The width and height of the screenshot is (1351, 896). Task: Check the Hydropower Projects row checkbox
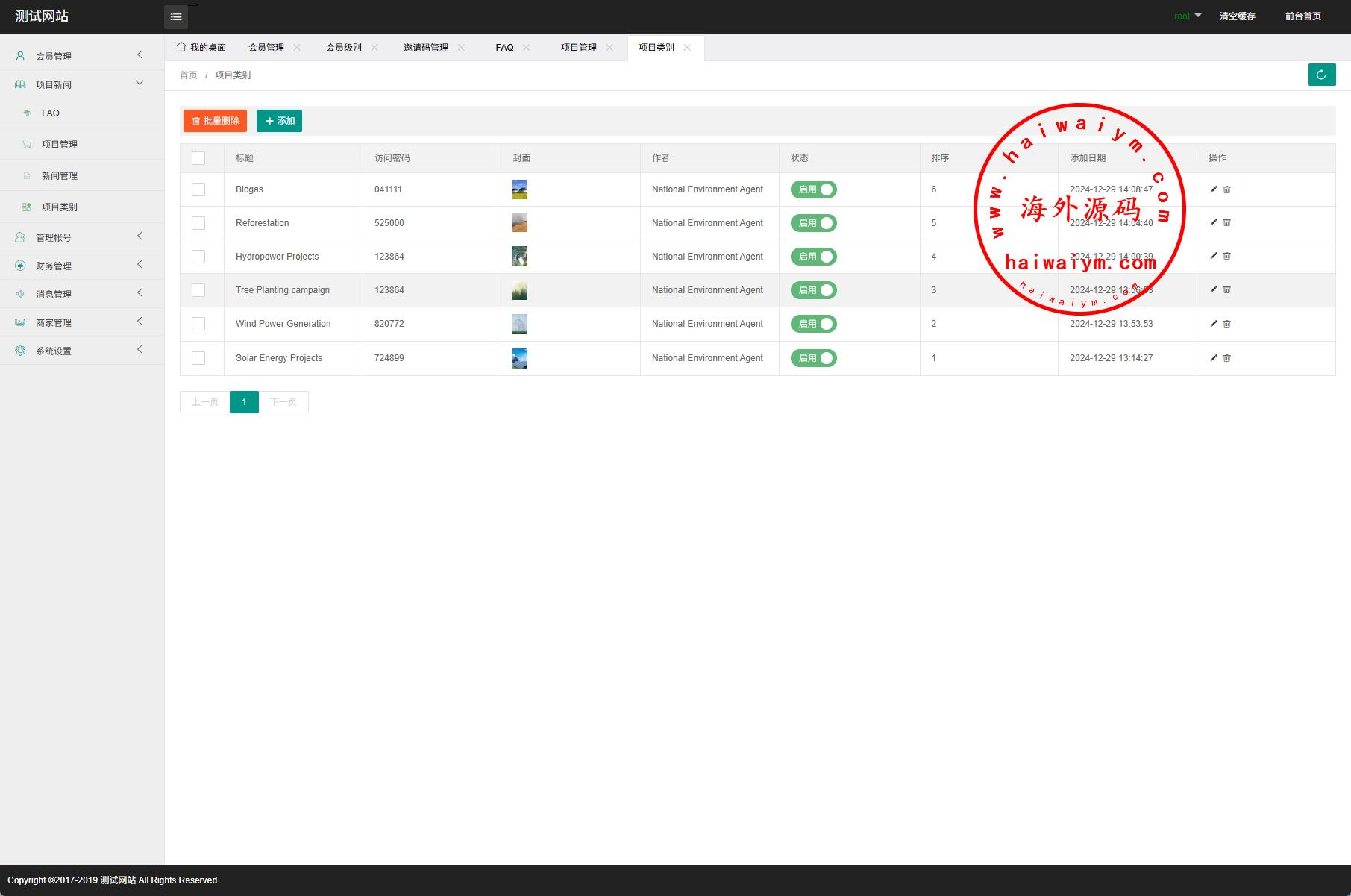click(198, 257)
